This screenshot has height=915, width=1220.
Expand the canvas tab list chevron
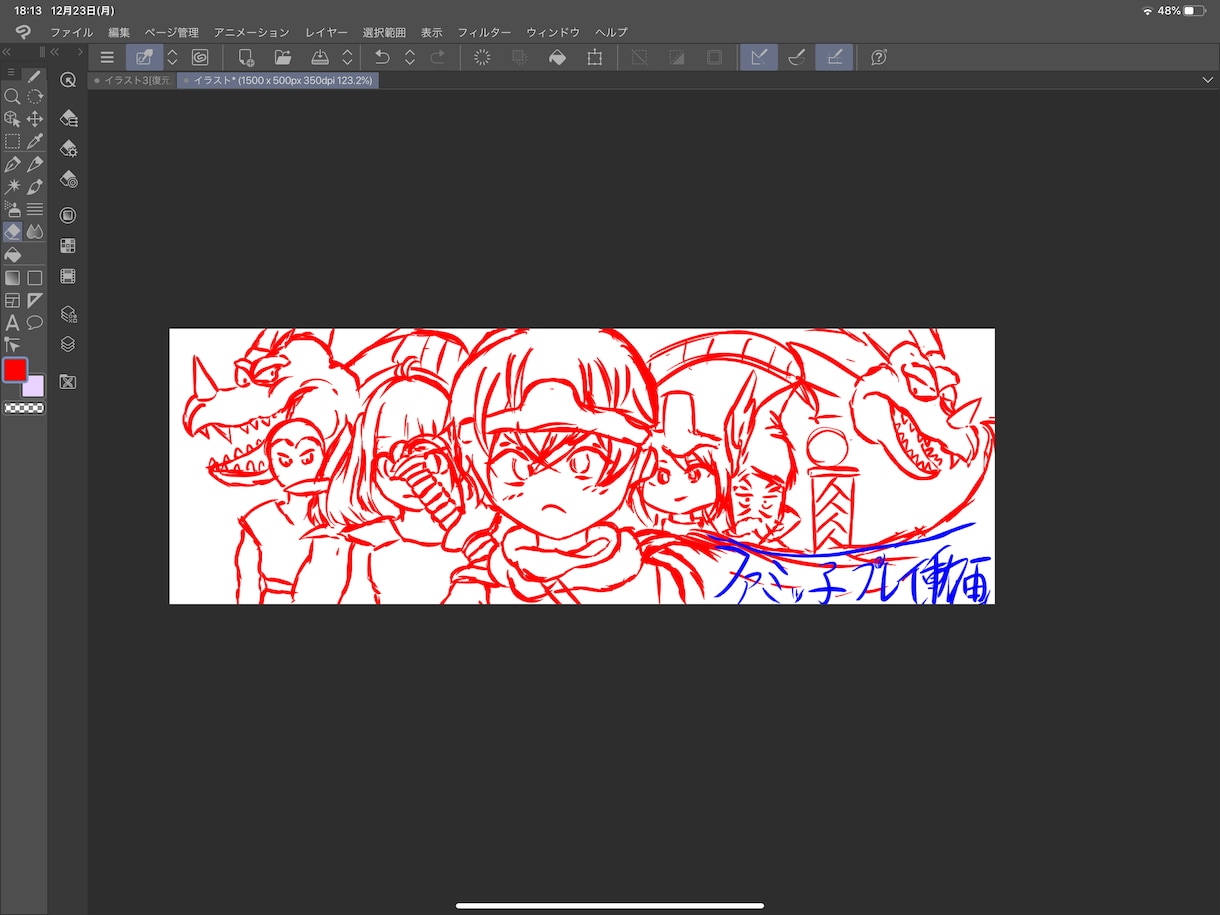(1207, 80)
